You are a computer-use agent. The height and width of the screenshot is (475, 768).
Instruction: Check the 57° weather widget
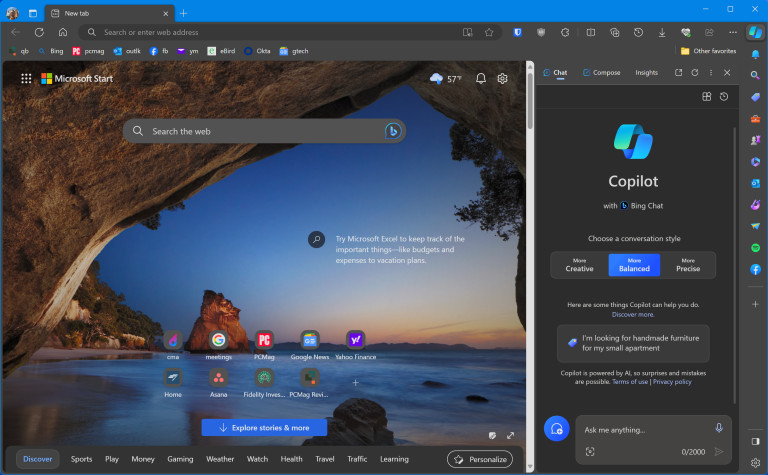pos(445,78)
